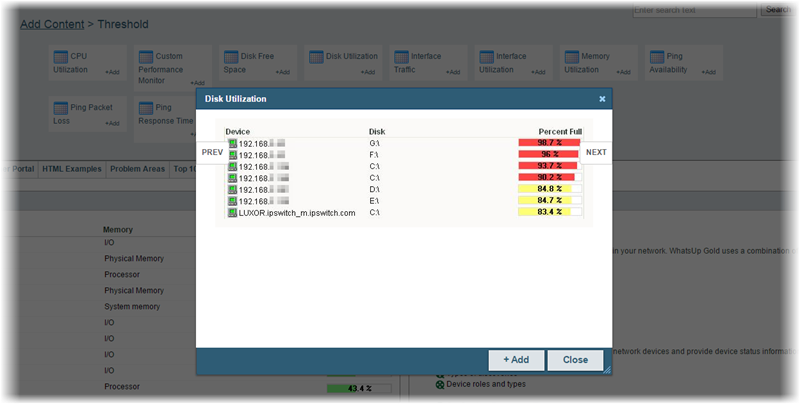Add the Interface Utilization report via +Add

(538, 72)
